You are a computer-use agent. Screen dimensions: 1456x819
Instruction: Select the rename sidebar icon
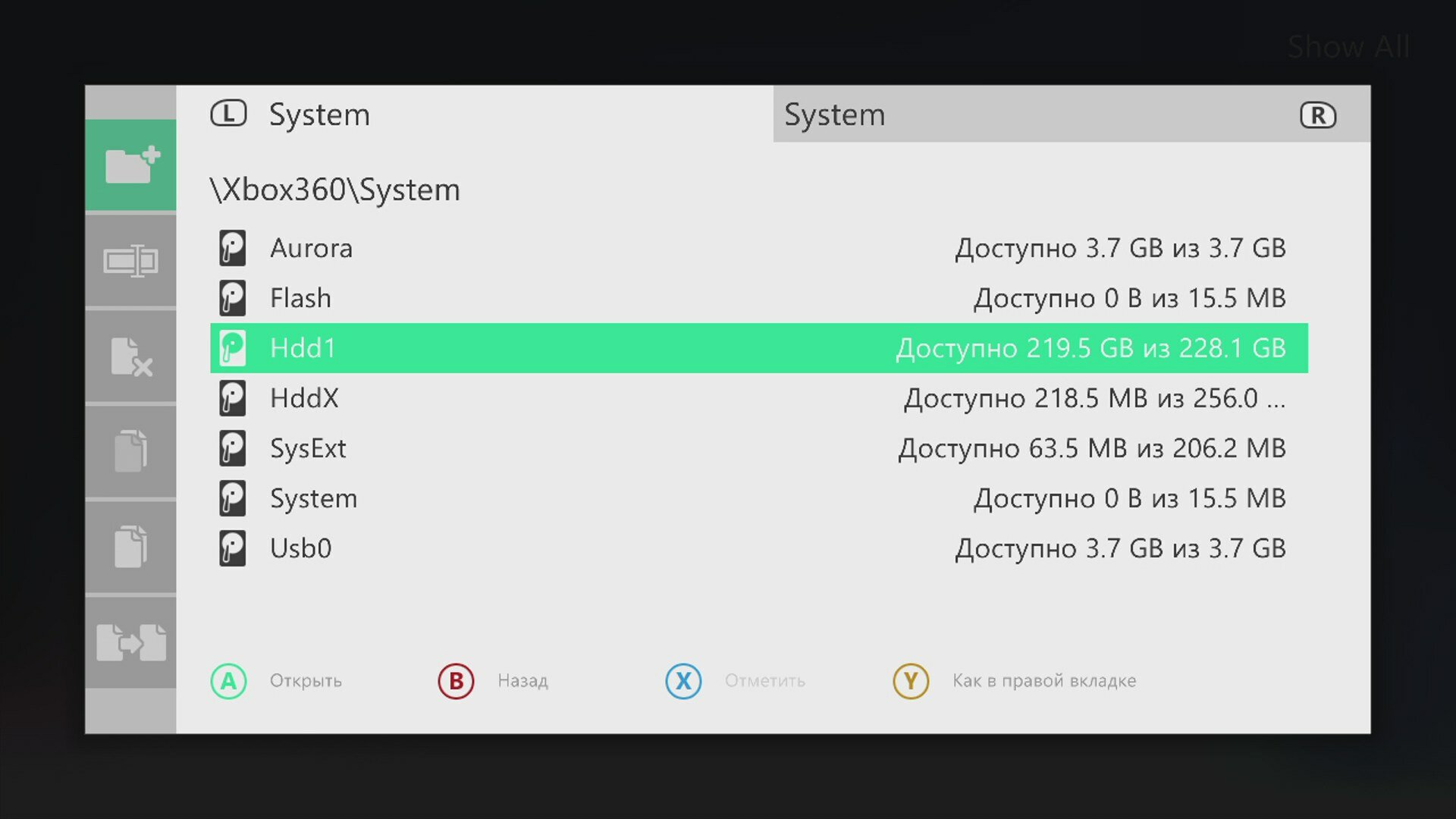pyautogui.click(x=130, y=261)
